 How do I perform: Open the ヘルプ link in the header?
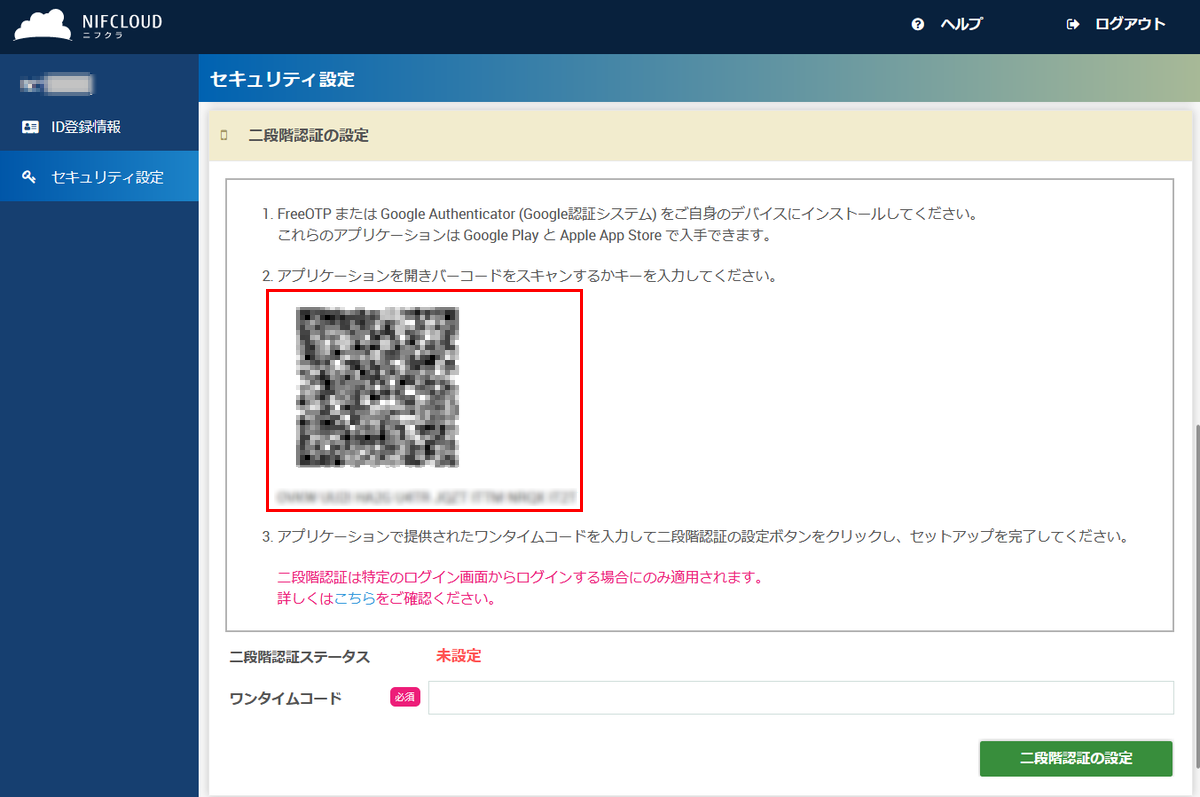click(961, 25)
